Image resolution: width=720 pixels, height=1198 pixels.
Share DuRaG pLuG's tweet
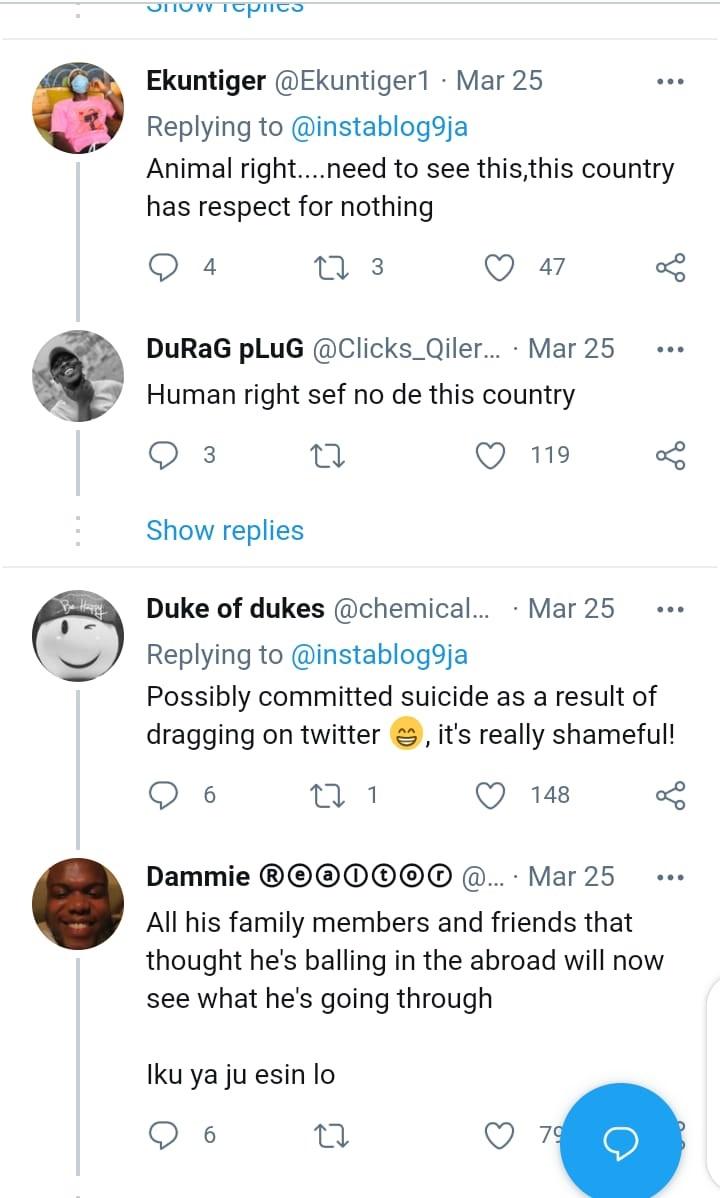click(x=670, y=455)
